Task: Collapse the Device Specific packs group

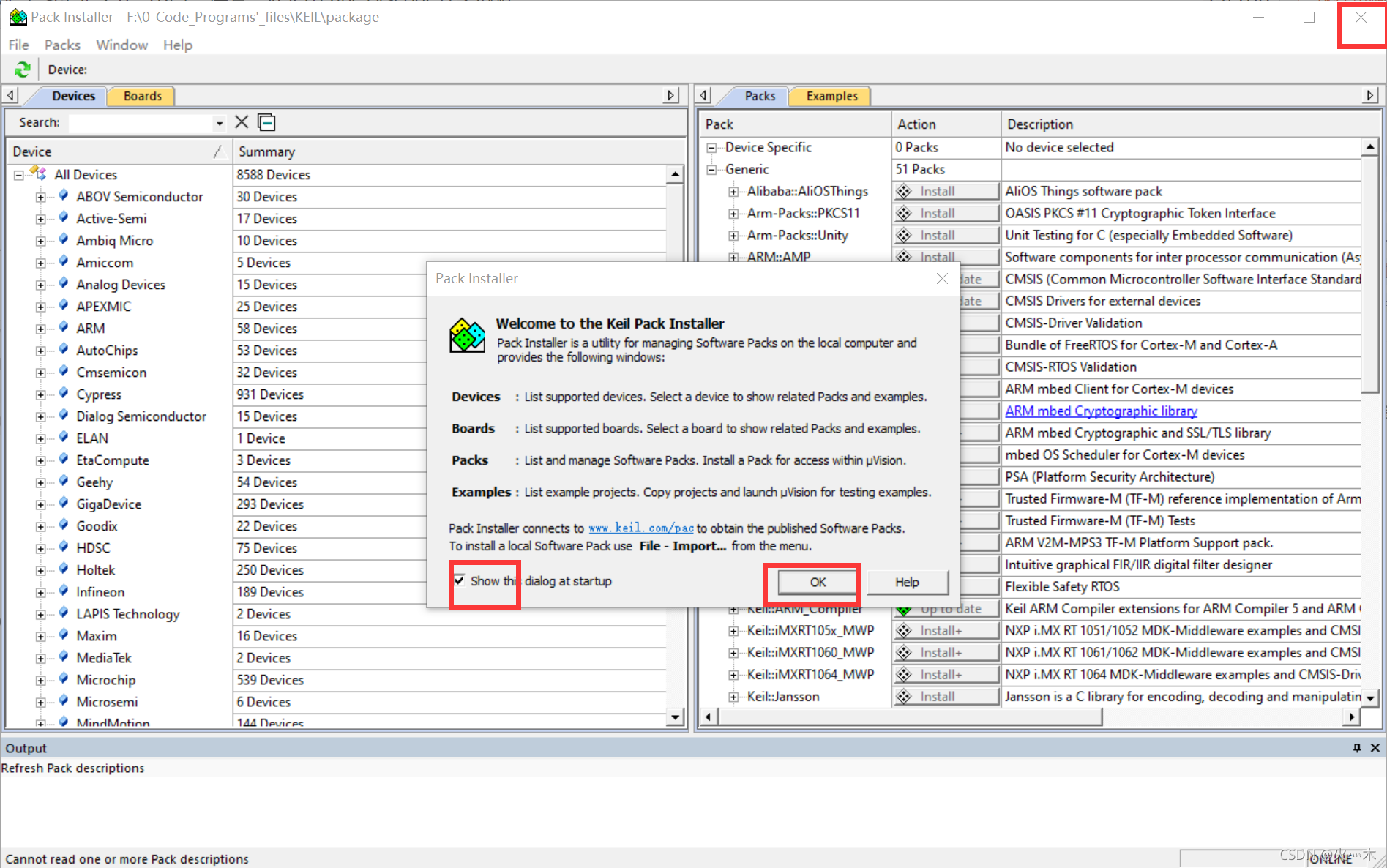Action: tap(711, 148)
